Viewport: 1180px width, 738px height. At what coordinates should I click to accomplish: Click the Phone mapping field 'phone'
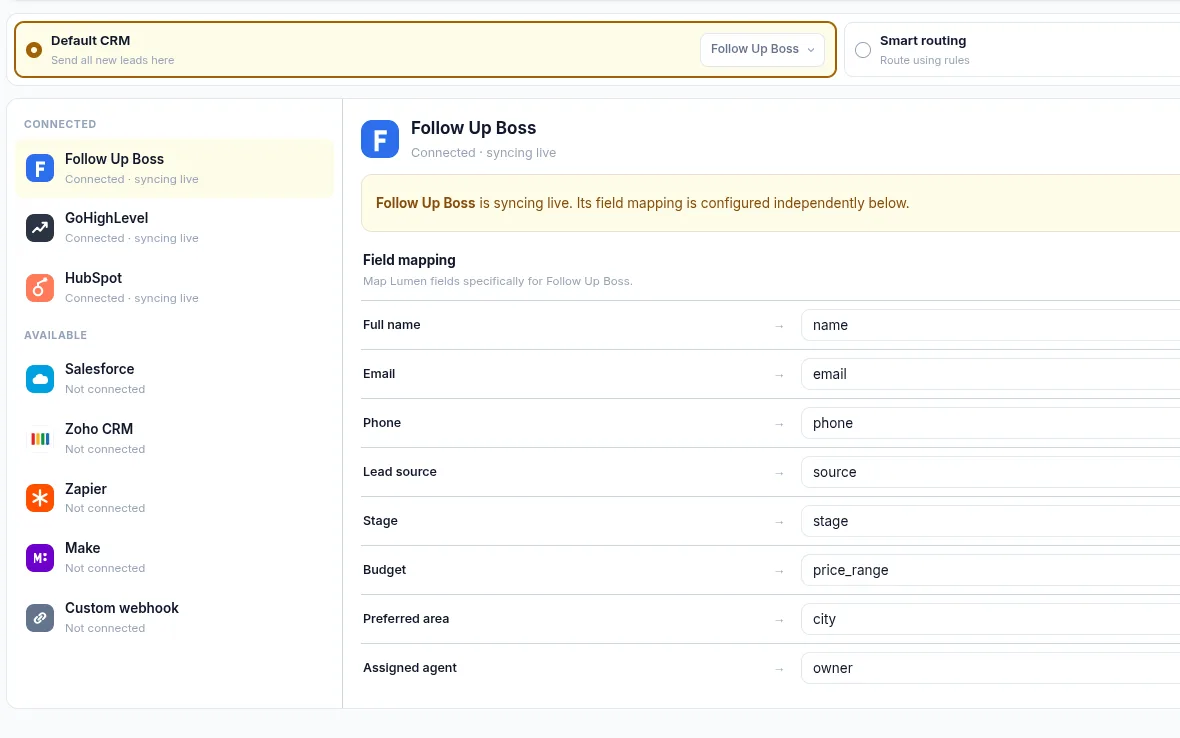(990, 423)
